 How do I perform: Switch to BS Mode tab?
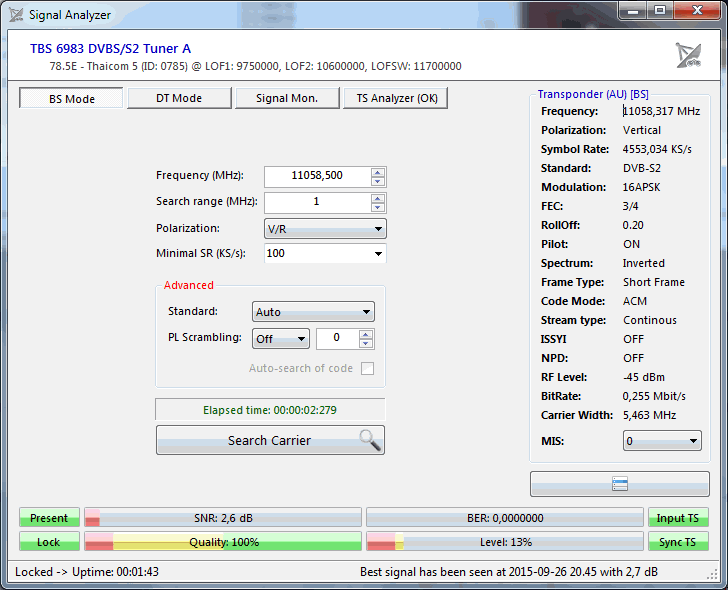click(x=71, y=98)
